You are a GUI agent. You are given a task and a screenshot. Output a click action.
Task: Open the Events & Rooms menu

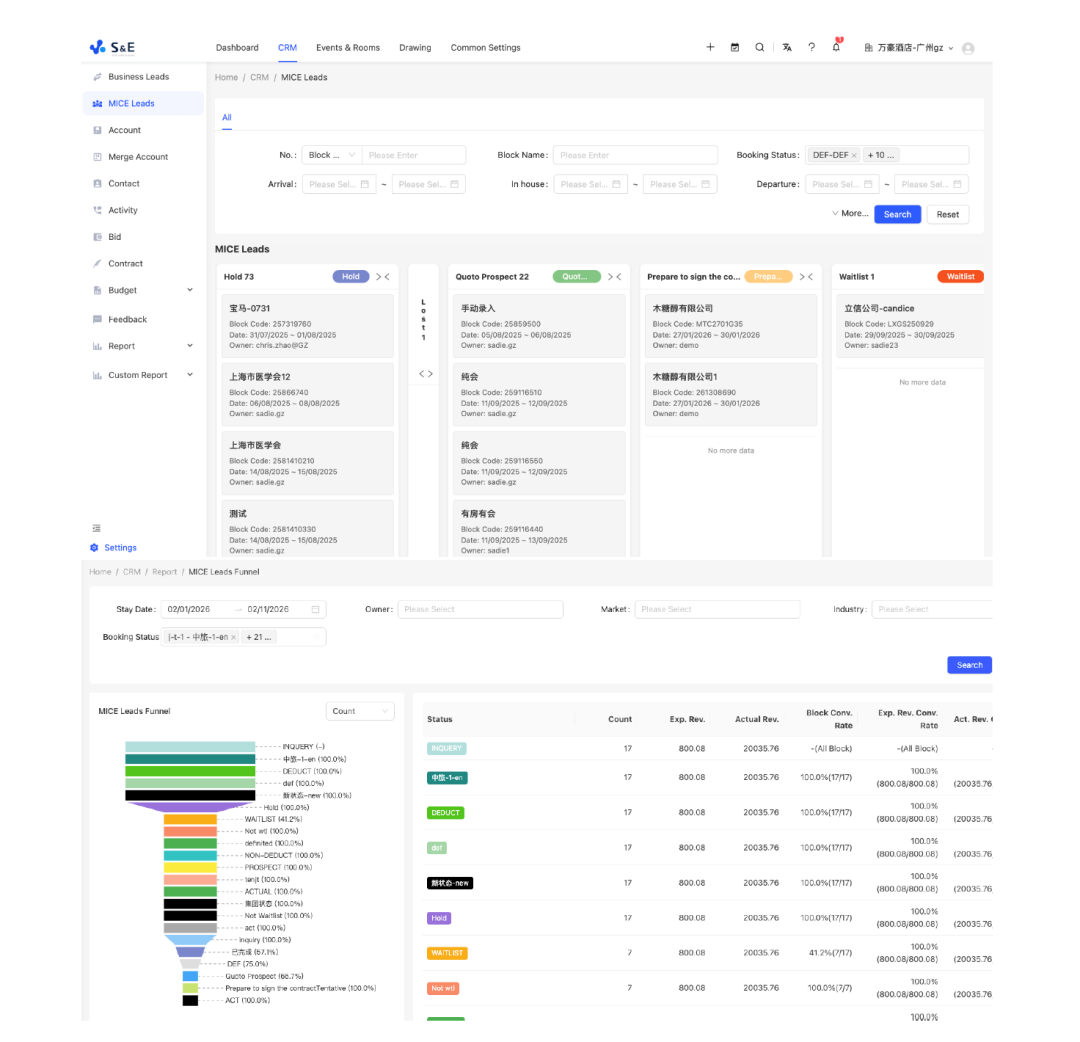click(x=348, y=48)
